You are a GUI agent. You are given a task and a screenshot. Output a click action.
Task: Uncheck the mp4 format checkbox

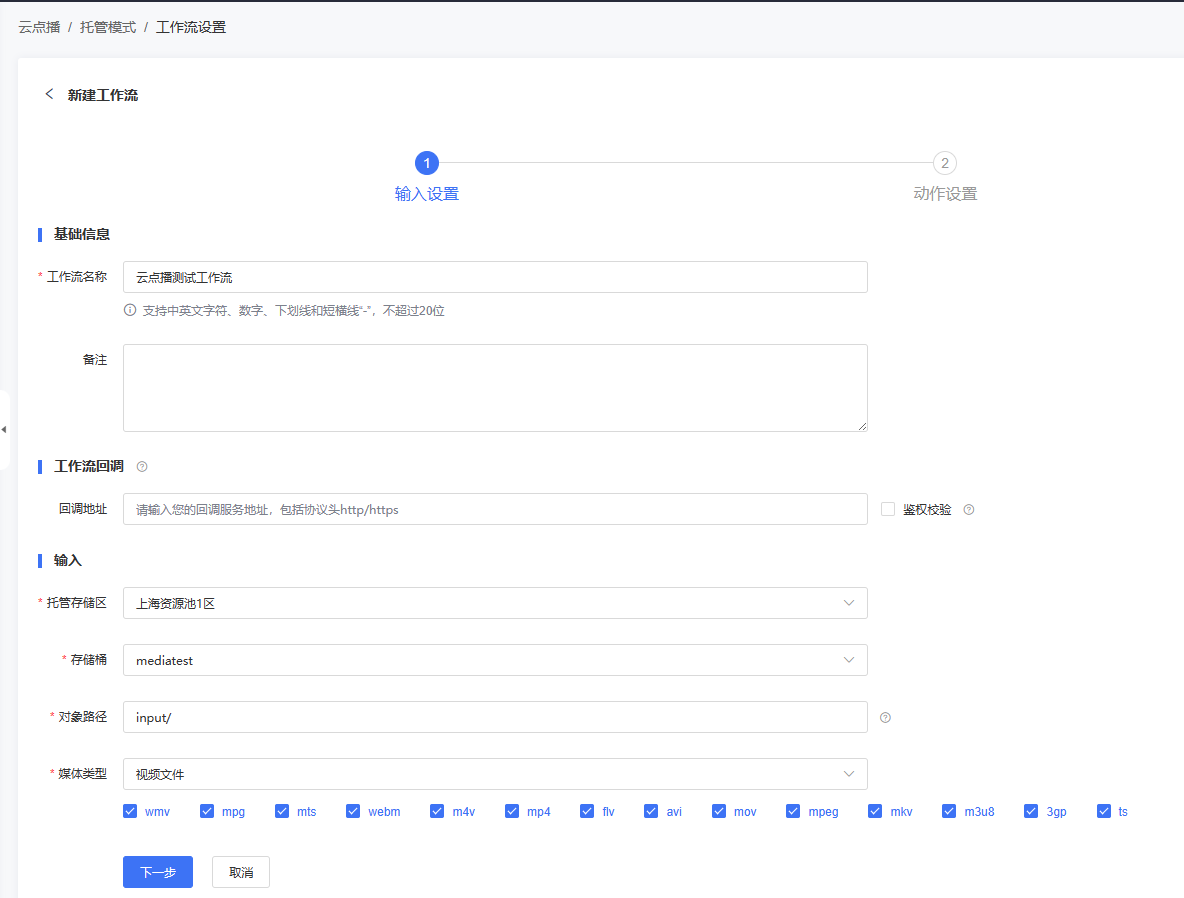pos(512,811)
